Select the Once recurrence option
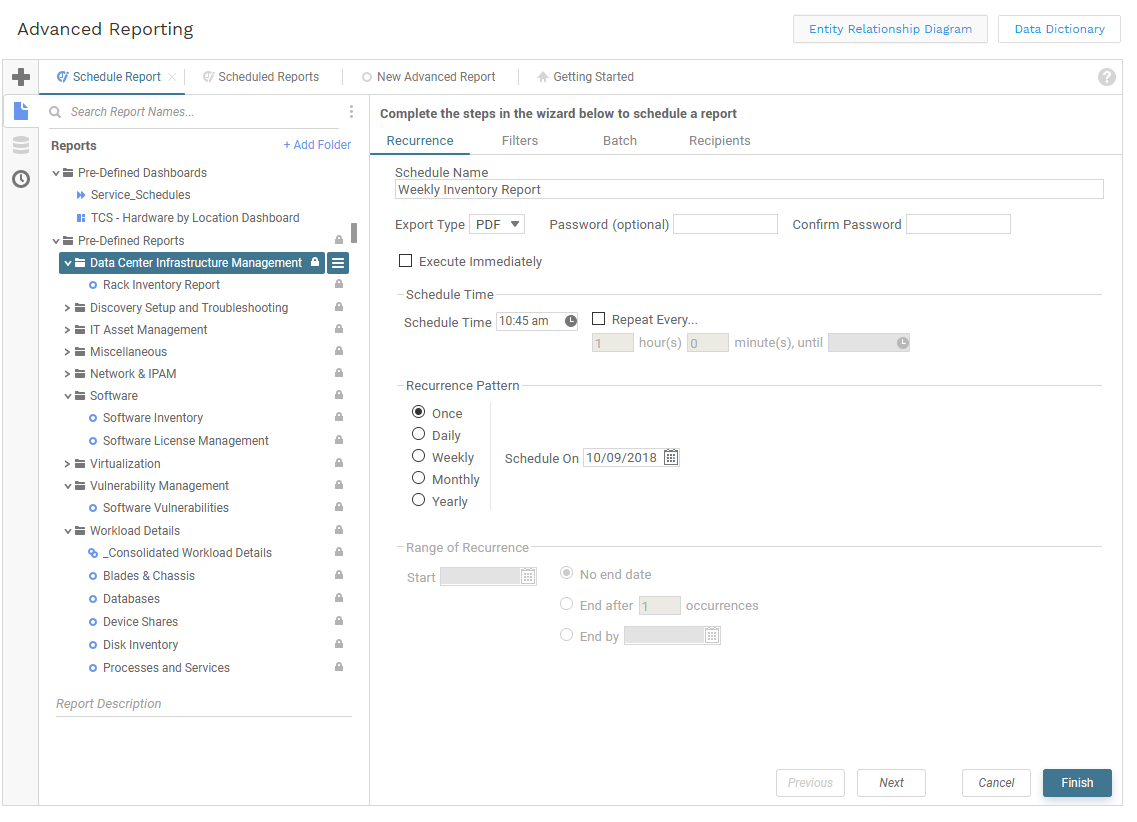Viewport: 1137px width, 822px height. pyautogui.click(x=418, y=412)
